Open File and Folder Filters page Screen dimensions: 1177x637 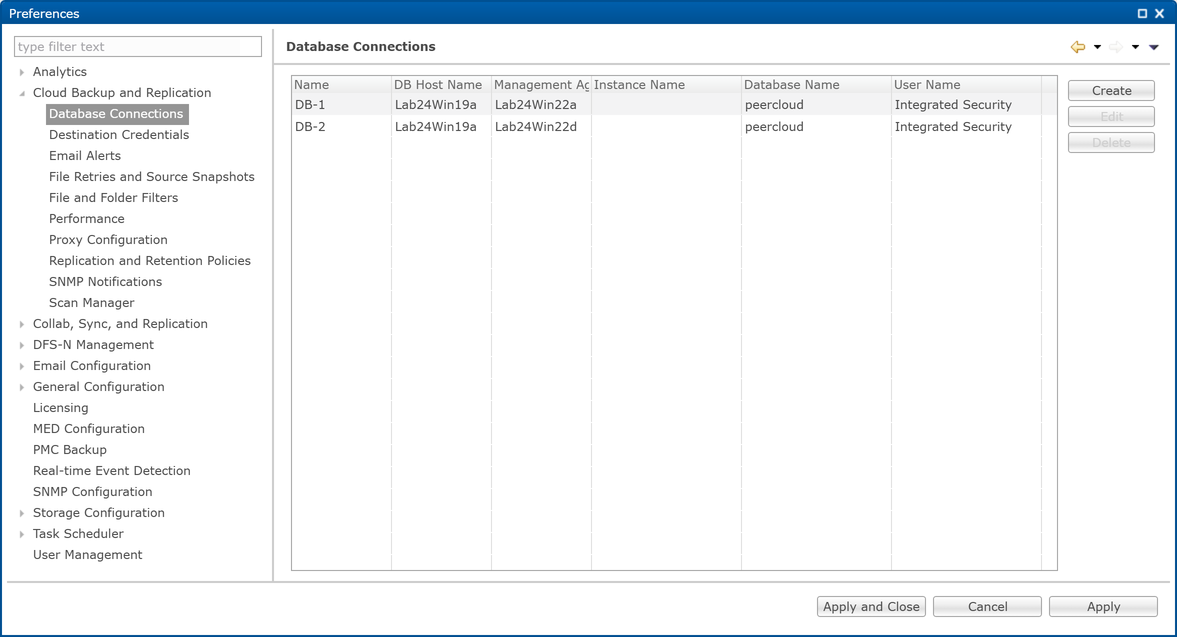(113, 198)
